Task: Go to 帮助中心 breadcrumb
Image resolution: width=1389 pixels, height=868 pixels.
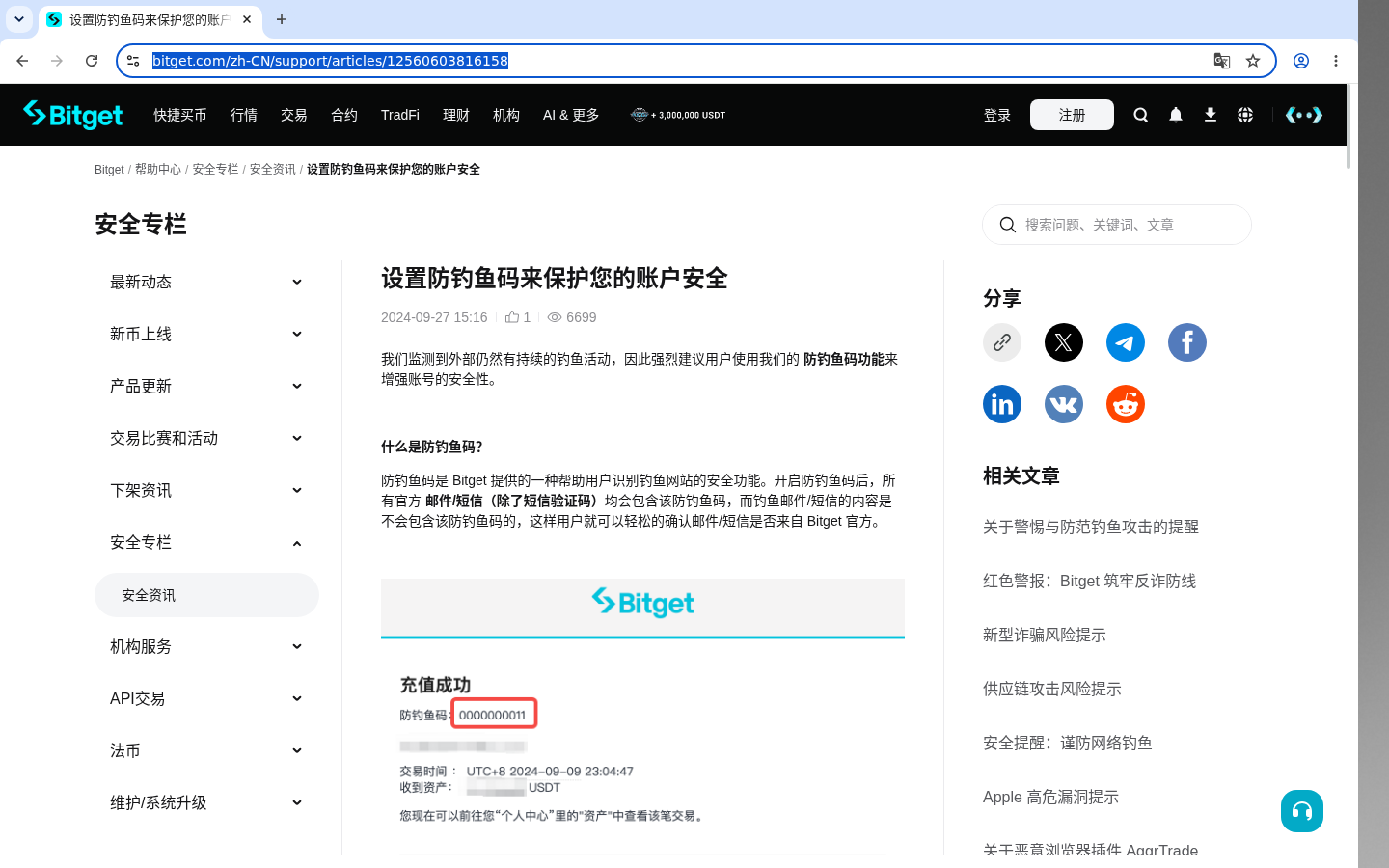Action: click(158, 169)
